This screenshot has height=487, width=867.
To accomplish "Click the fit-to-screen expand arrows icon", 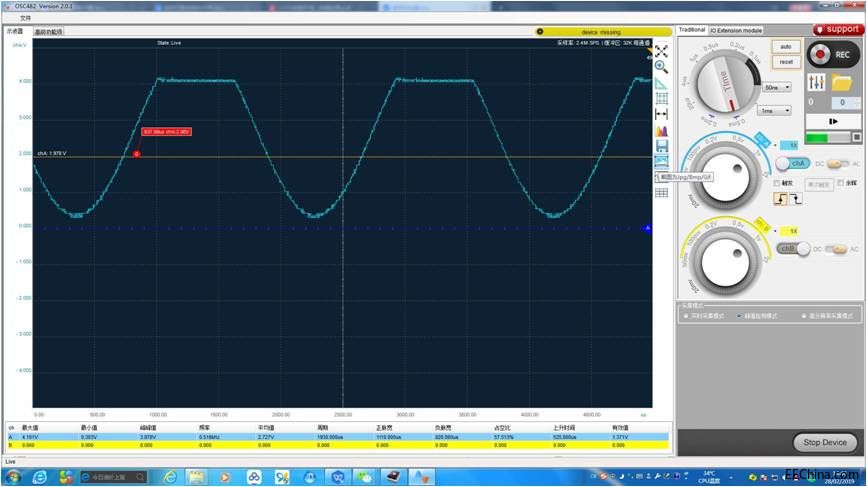I will [x=661, y=51].
